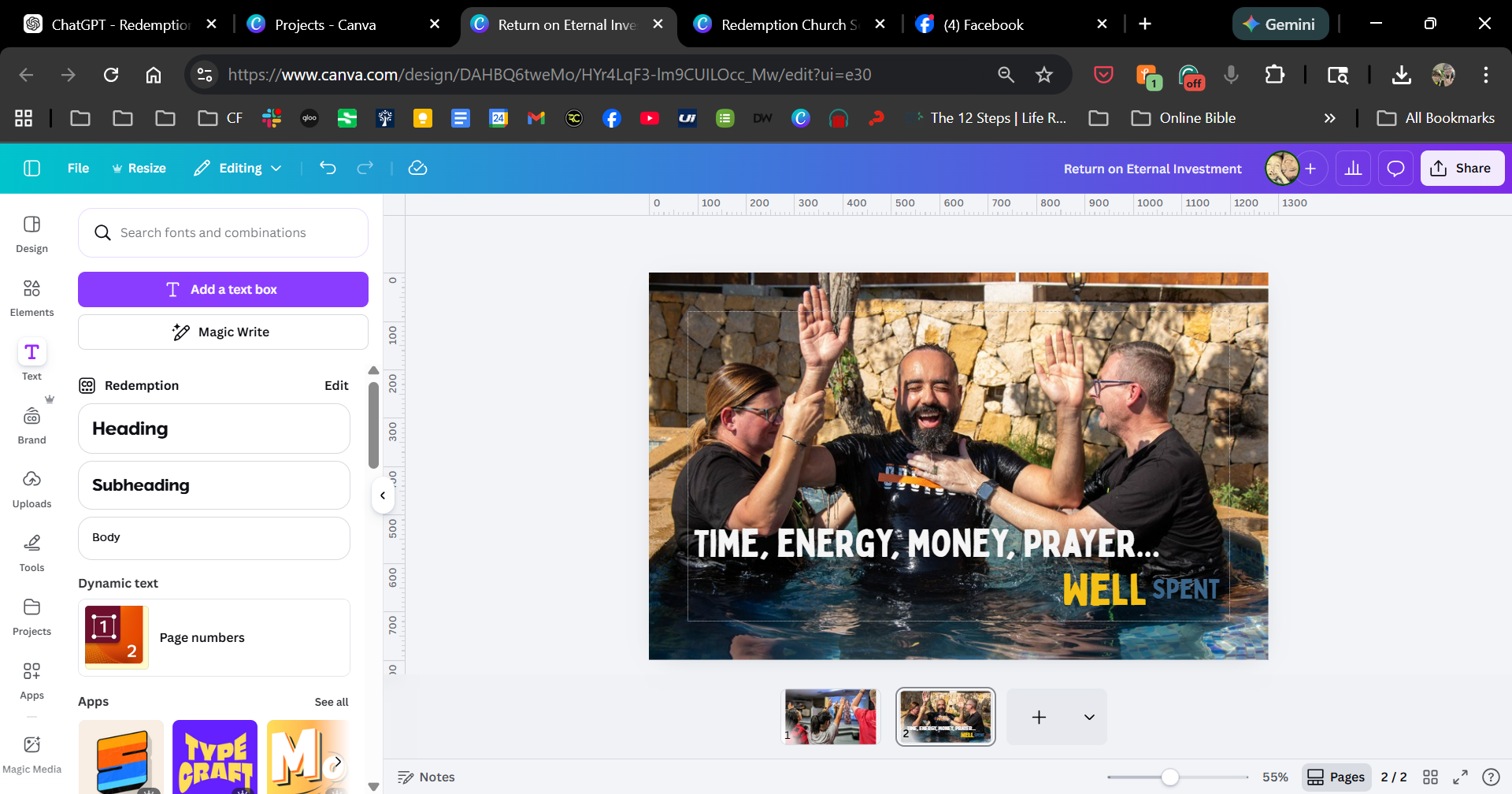
Task: Open the comments speech bubble icon
Action: click(x=1395, y=169)
